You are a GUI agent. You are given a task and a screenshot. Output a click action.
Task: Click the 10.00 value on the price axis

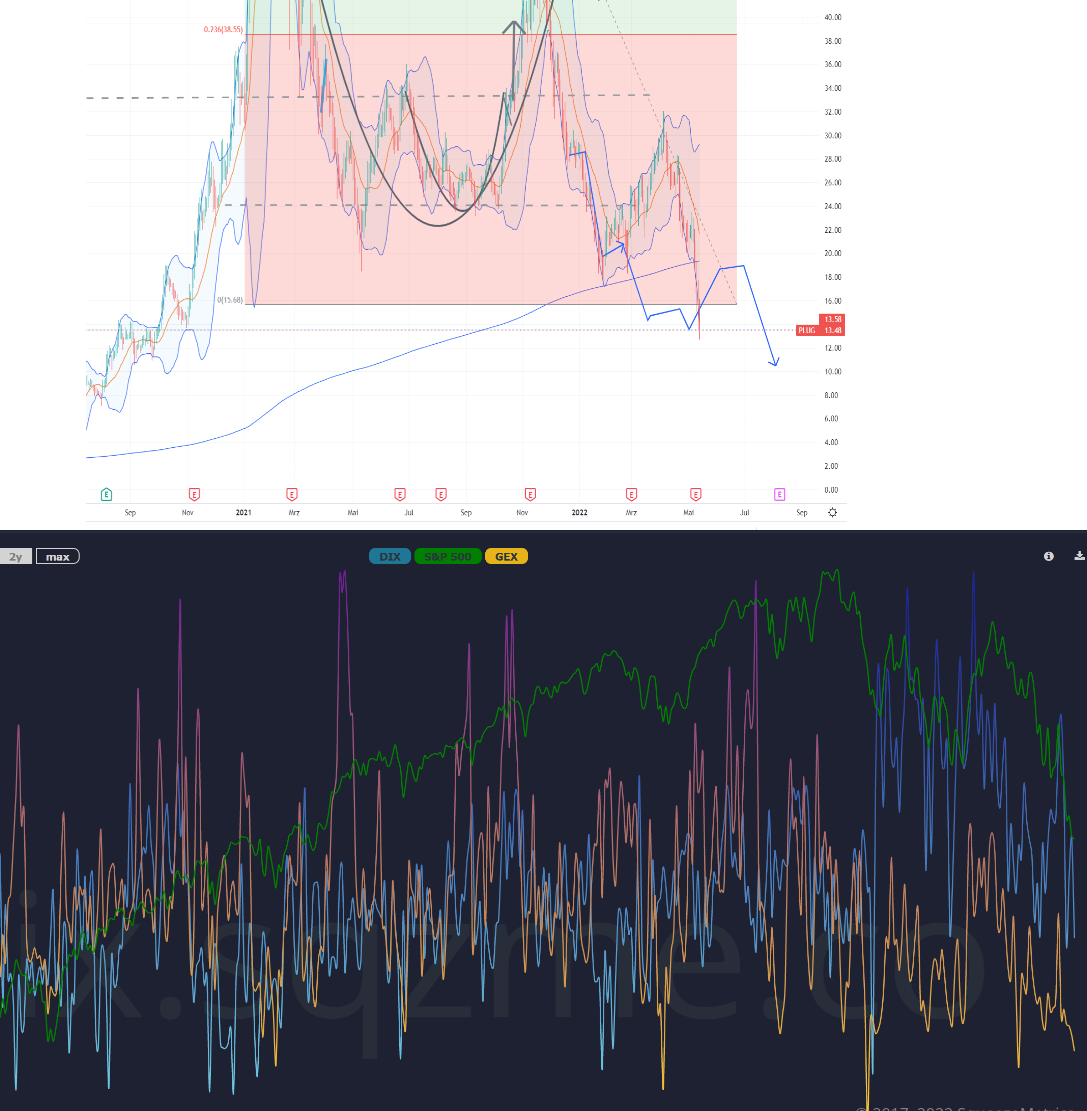click(x=833, y=371)
